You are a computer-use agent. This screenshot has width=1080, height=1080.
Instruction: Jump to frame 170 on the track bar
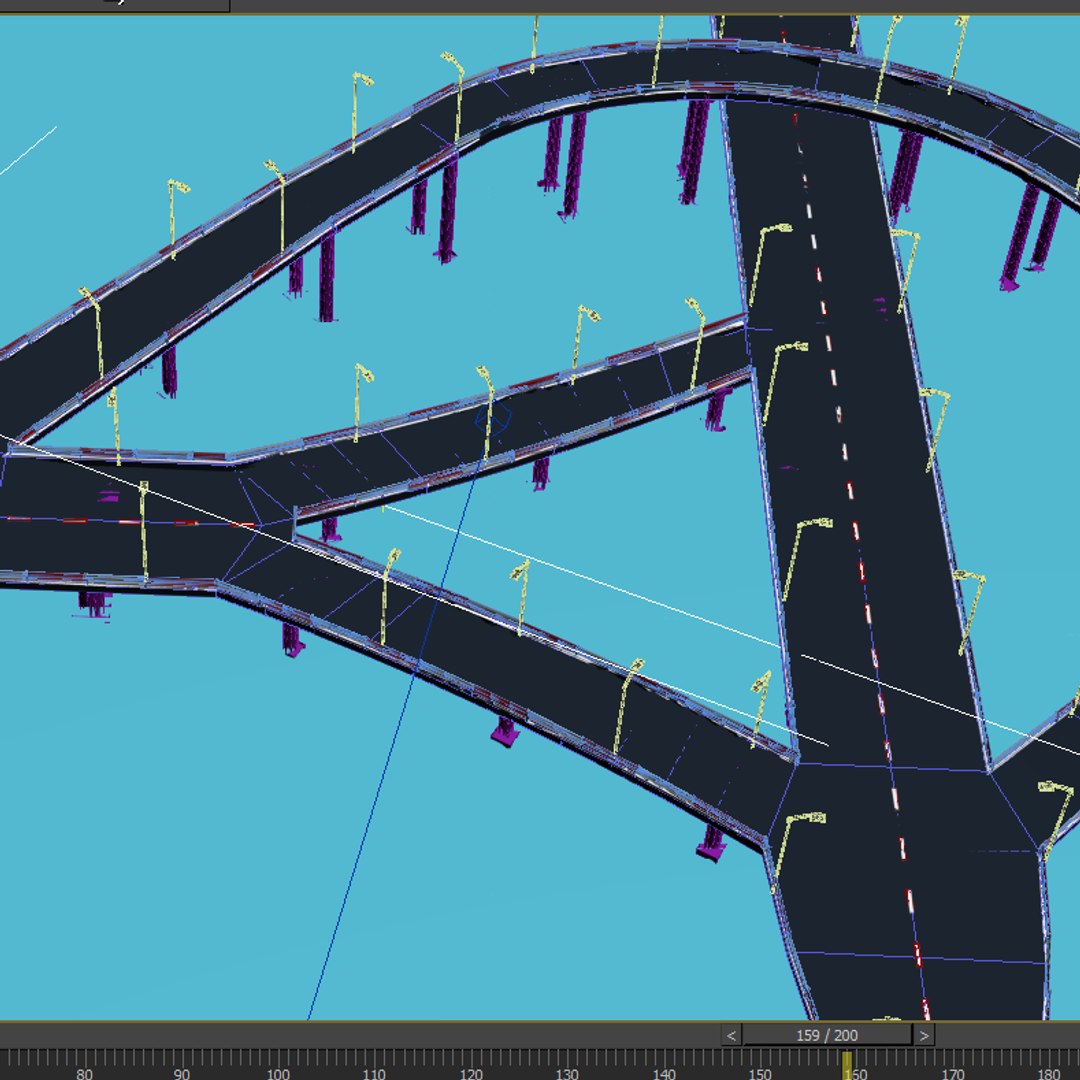point(953,1073)
